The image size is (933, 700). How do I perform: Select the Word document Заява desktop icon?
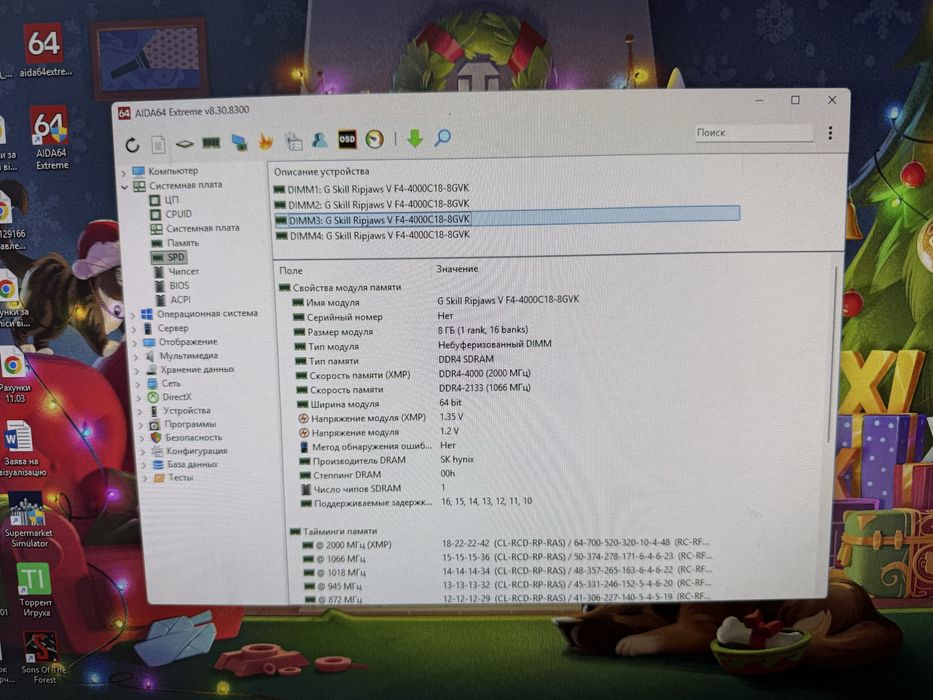[22, 448]
